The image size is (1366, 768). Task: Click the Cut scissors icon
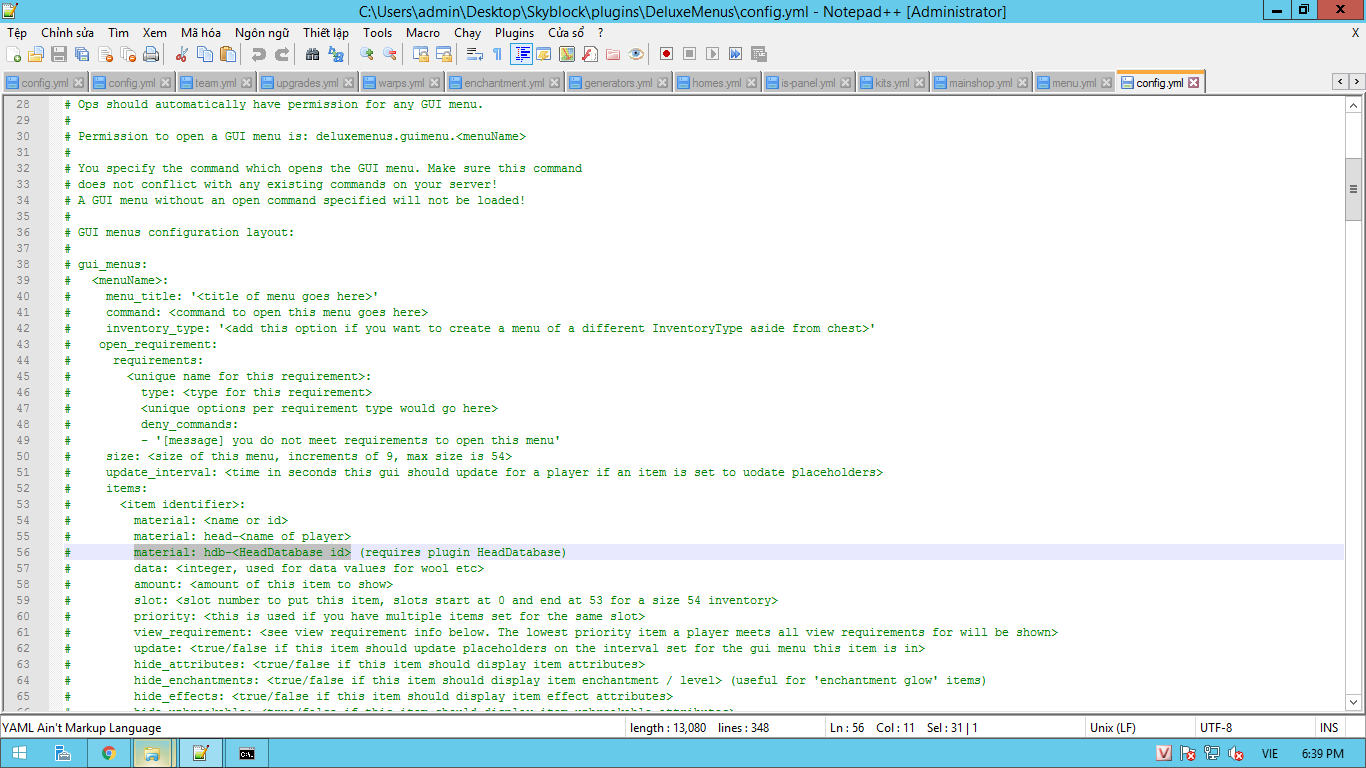pos(183,54)
